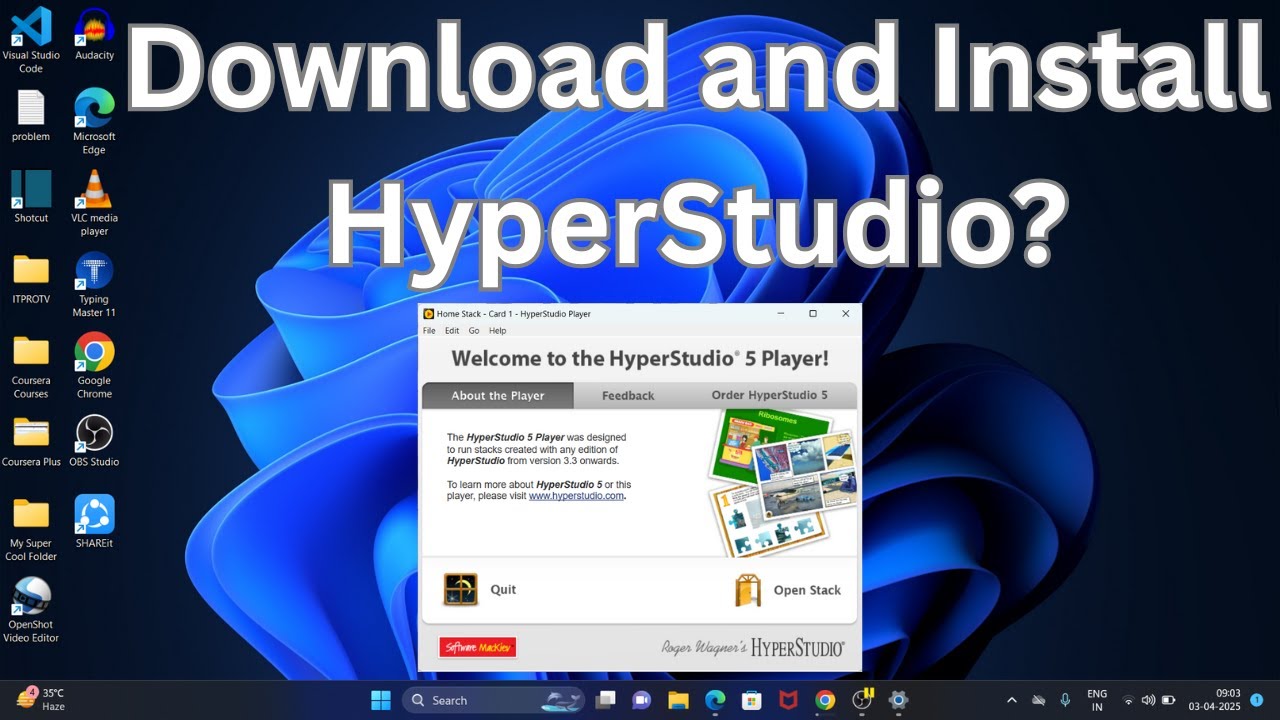Open Settings gear on the taskbar

click(x=898, y=700)
